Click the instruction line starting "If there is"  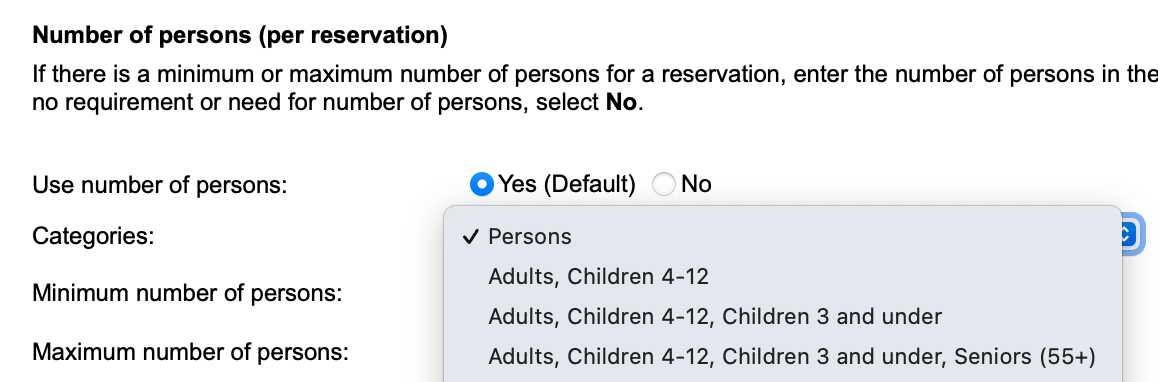click(x=595, y=75)
